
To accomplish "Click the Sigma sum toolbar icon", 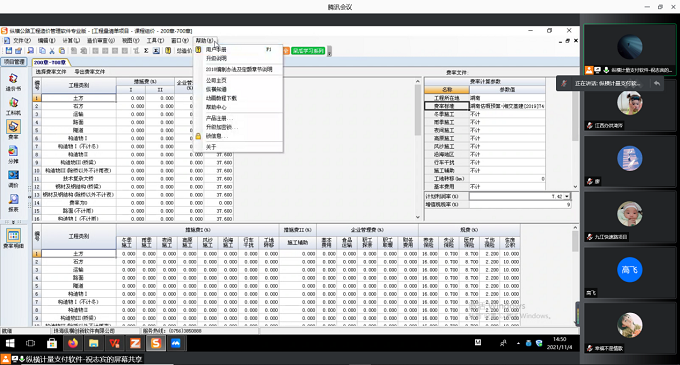I will click(146, 51).
